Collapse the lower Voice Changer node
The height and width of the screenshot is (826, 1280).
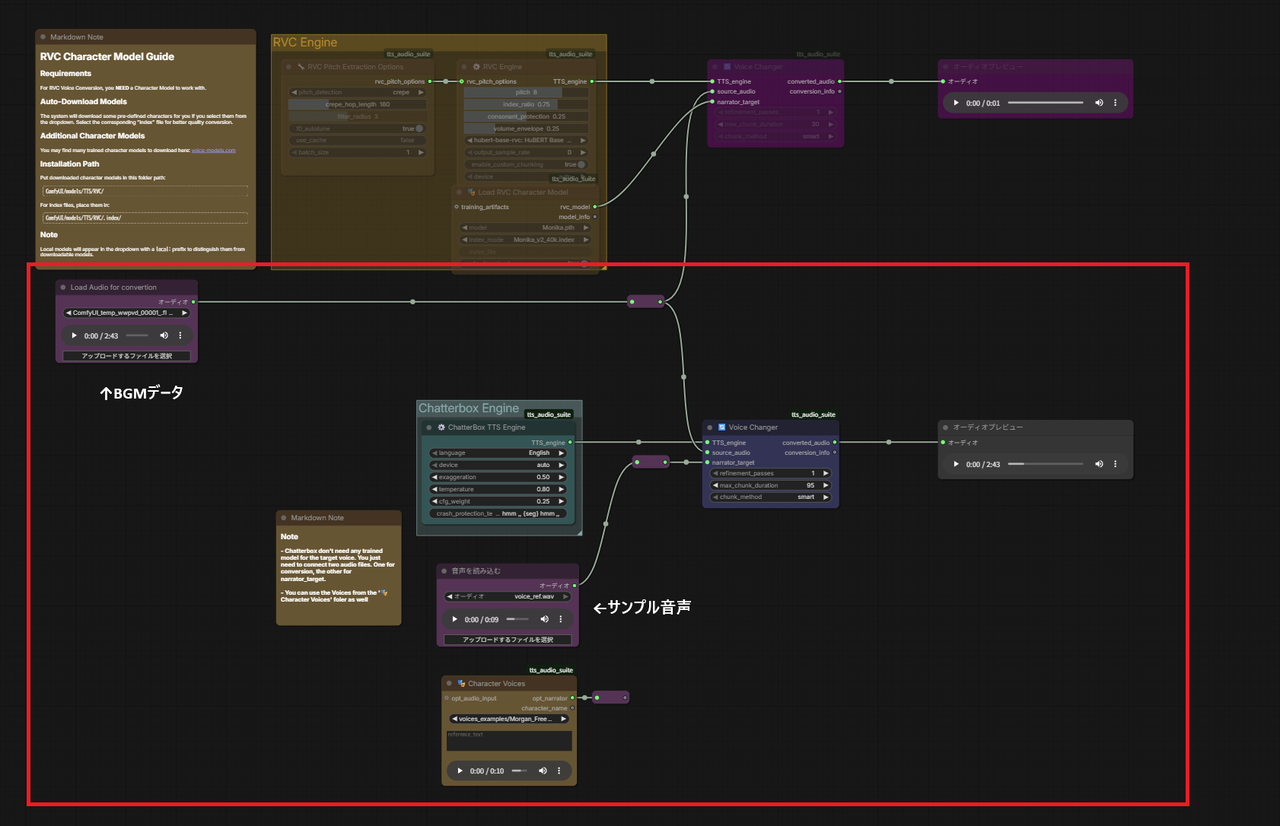709,427
